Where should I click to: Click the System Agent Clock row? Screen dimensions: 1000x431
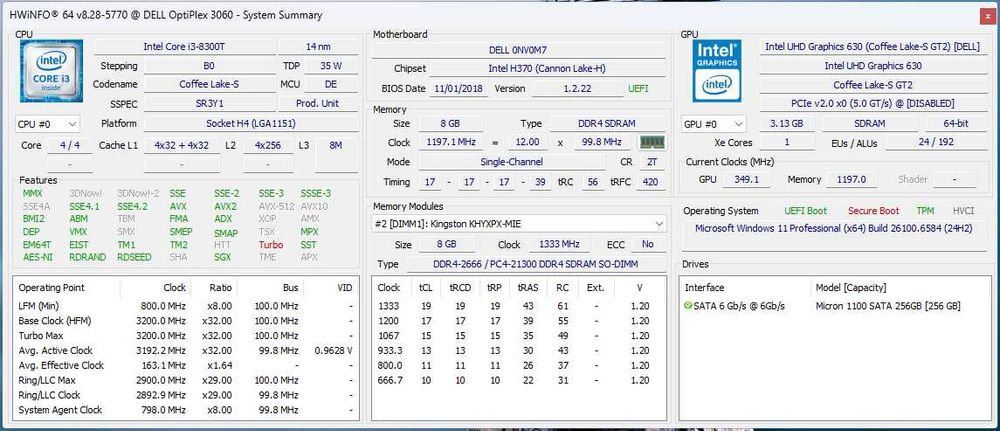pyautogui.click(x=186, y=410)
